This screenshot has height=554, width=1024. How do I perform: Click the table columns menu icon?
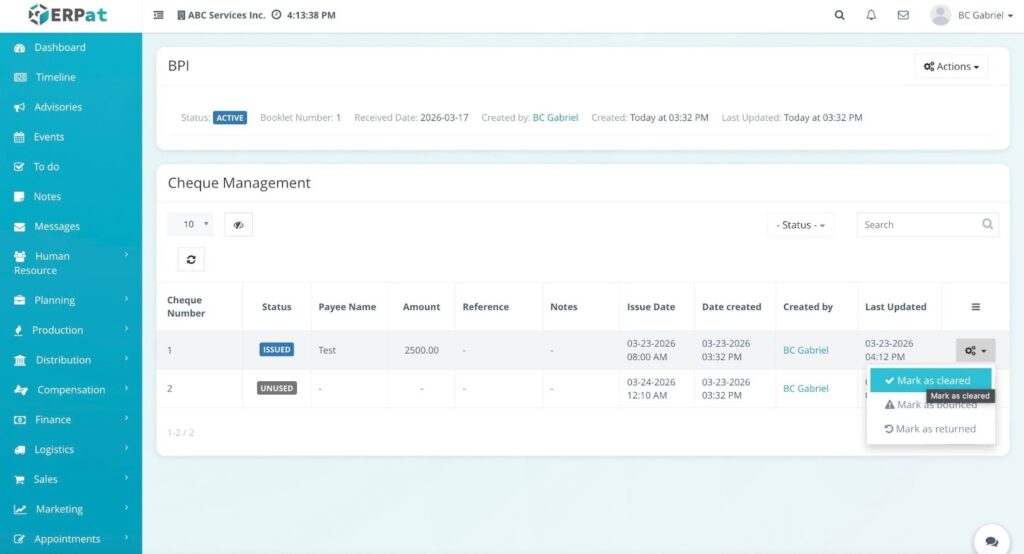(x=975, y=307)
